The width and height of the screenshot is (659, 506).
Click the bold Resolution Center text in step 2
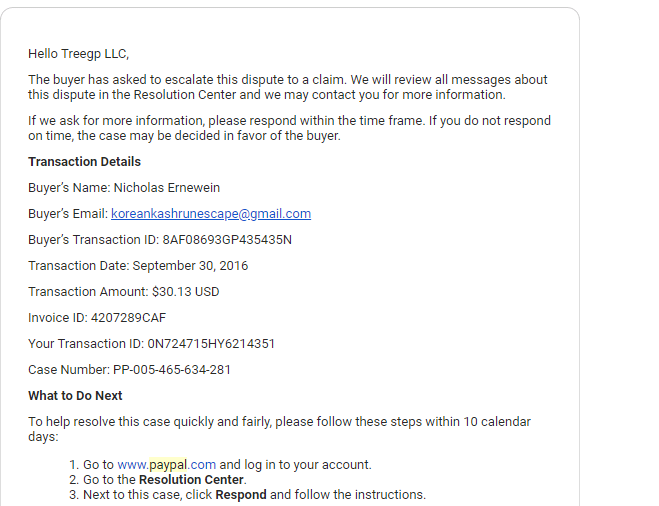[x=191, y=480]
